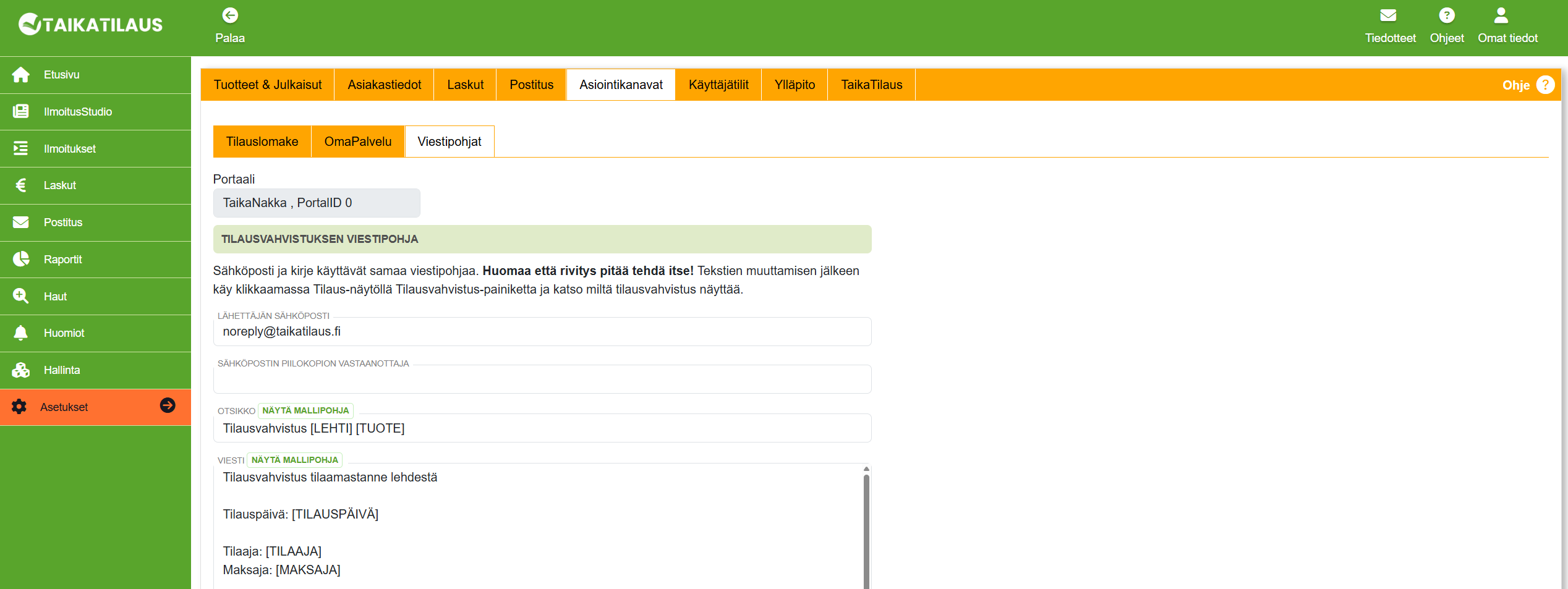This screenshot has width=1568, height=589.
Task: Switch to the Tilauslomake tab
Action: pyautogui.click(x=262, y=142)
